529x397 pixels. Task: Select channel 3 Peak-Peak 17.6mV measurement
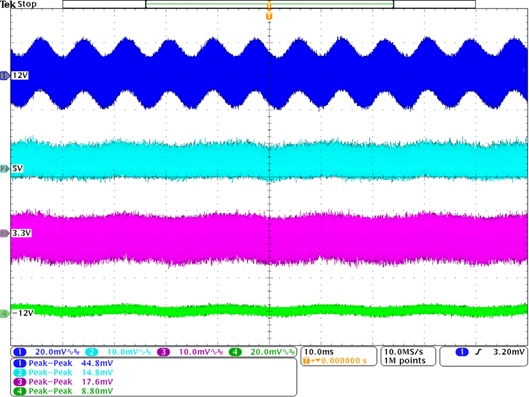pos(63,382)
